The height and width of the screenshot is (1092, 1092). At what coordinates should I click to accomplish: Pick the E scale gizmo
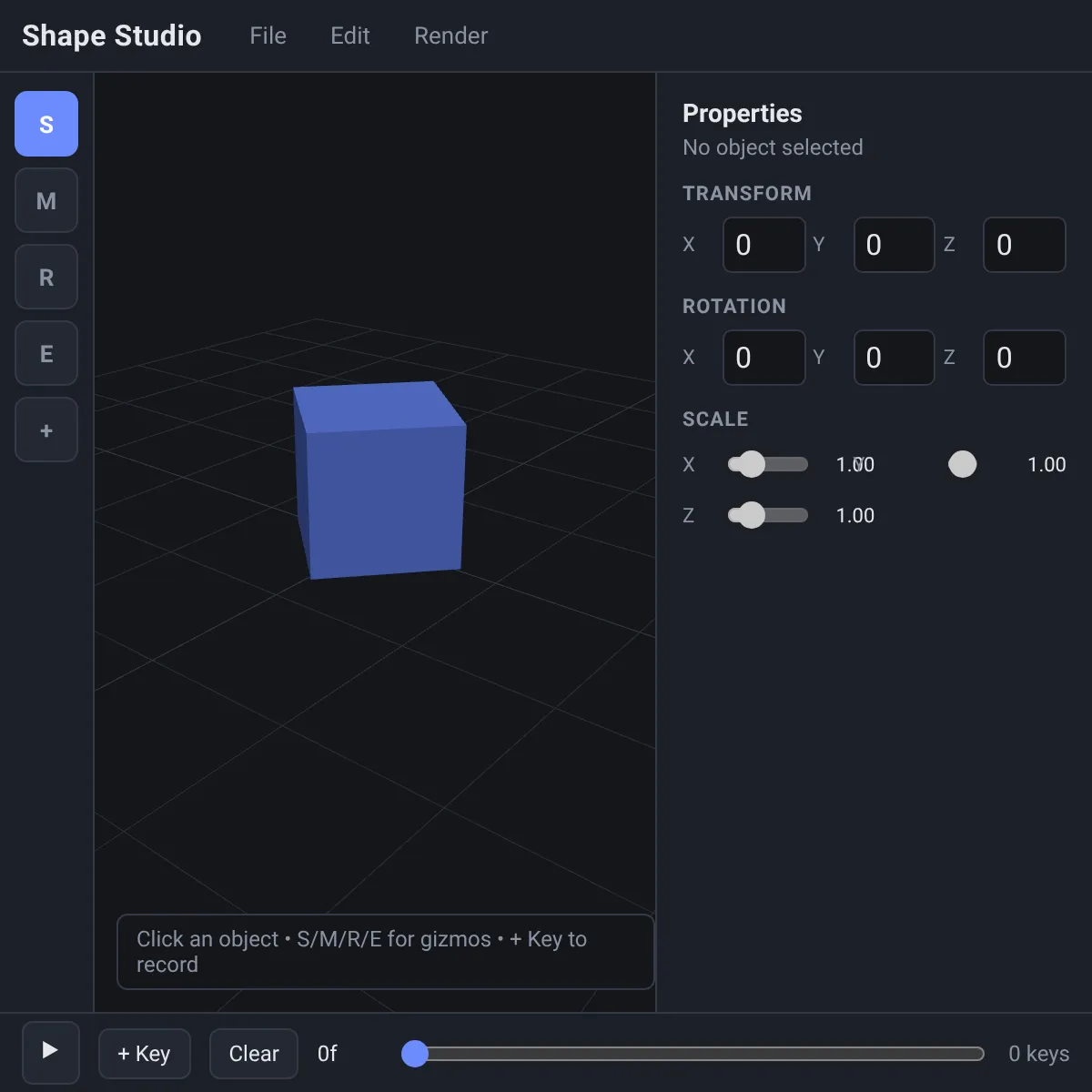[46, 353]
